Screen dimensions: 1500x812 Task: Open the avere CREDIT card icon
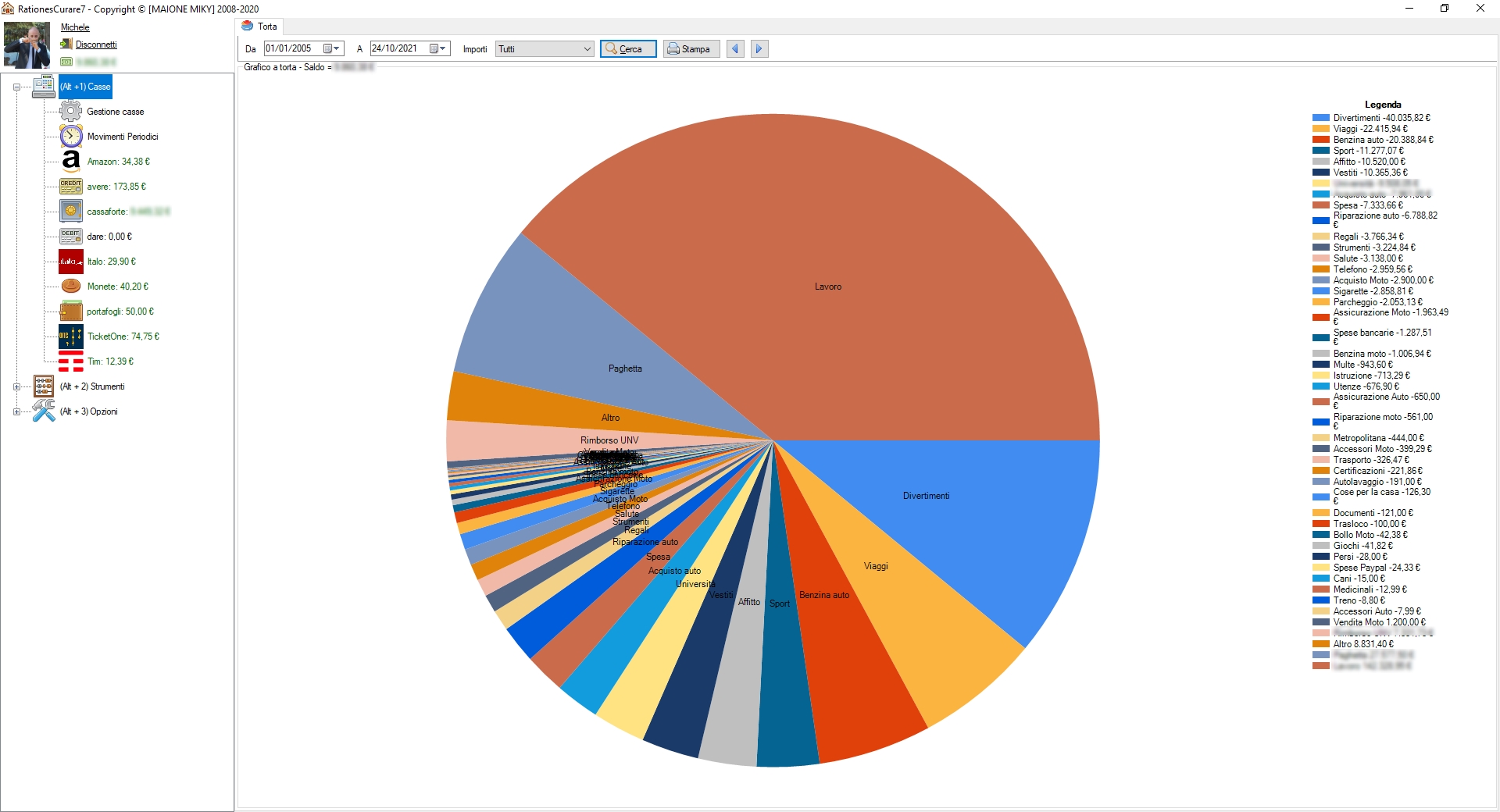[x=70, y=186]
